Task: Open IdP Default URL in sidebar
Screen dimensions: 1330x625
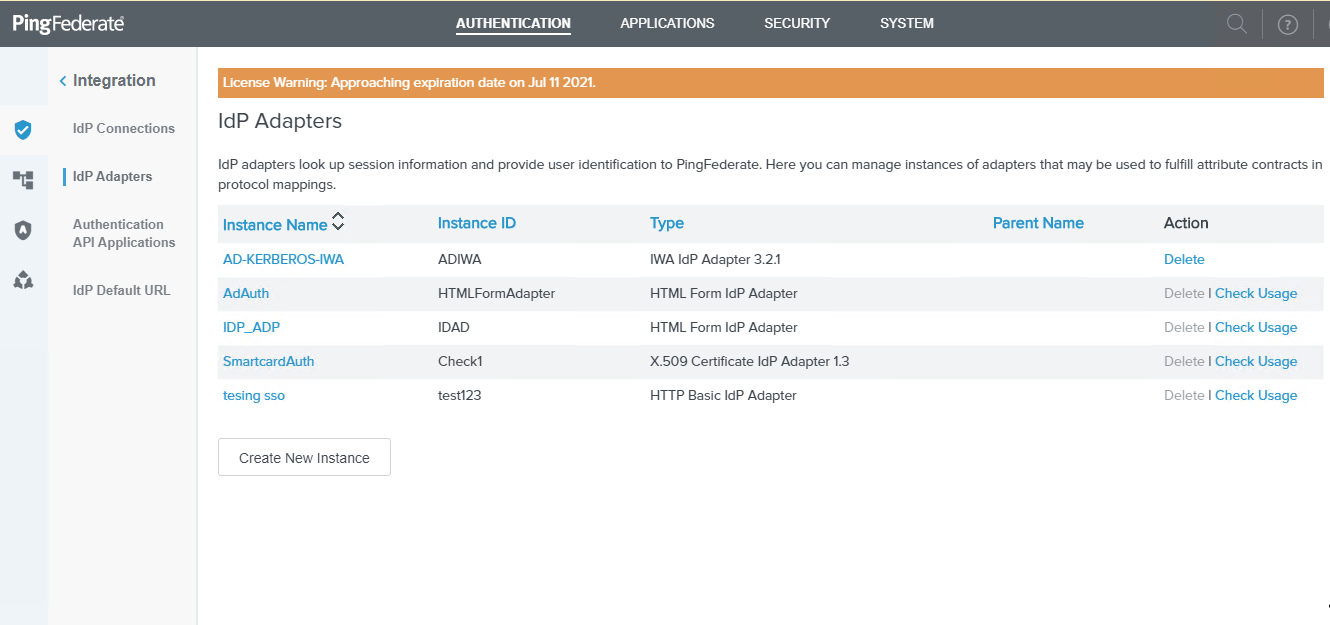Action: coord(122,290)
